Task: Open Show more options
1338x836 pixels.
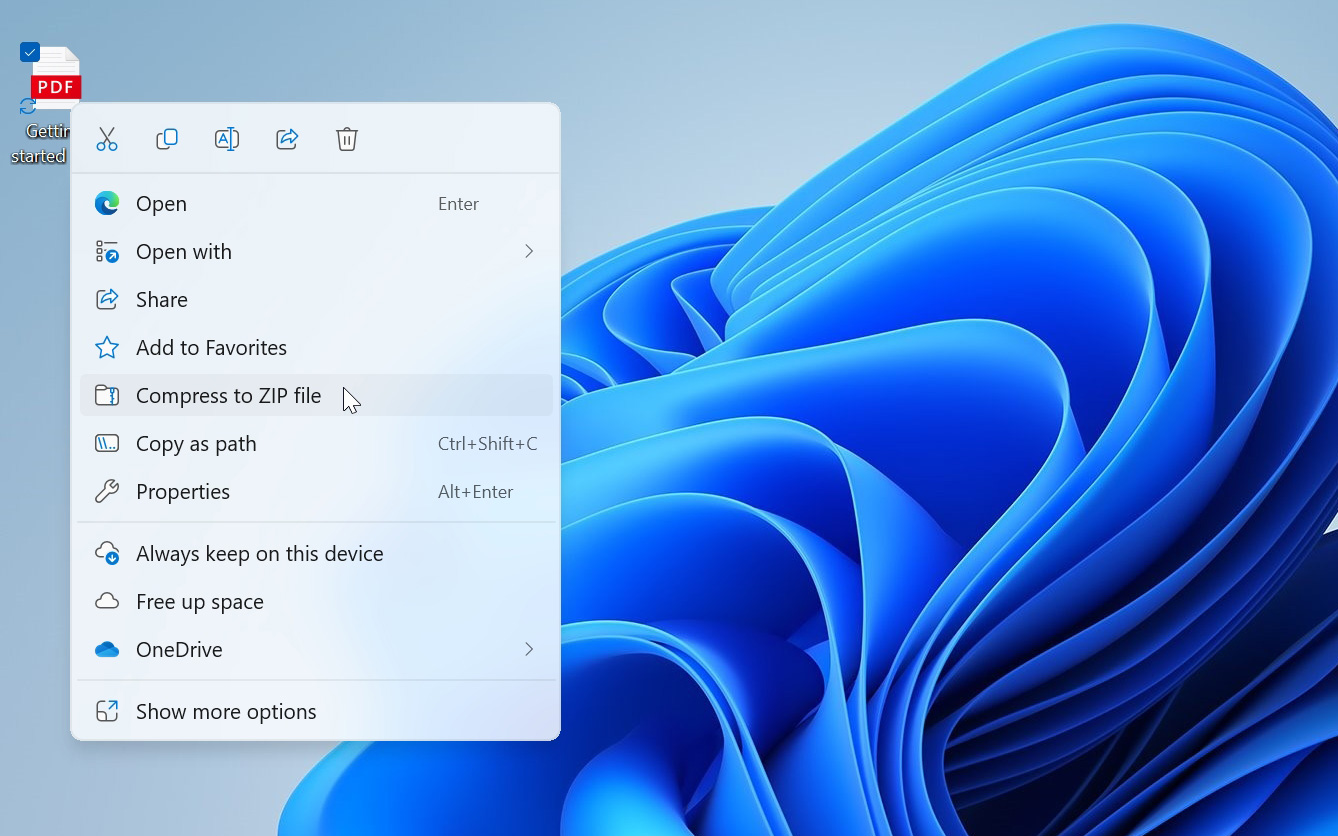Action: (x=316, y=712)
